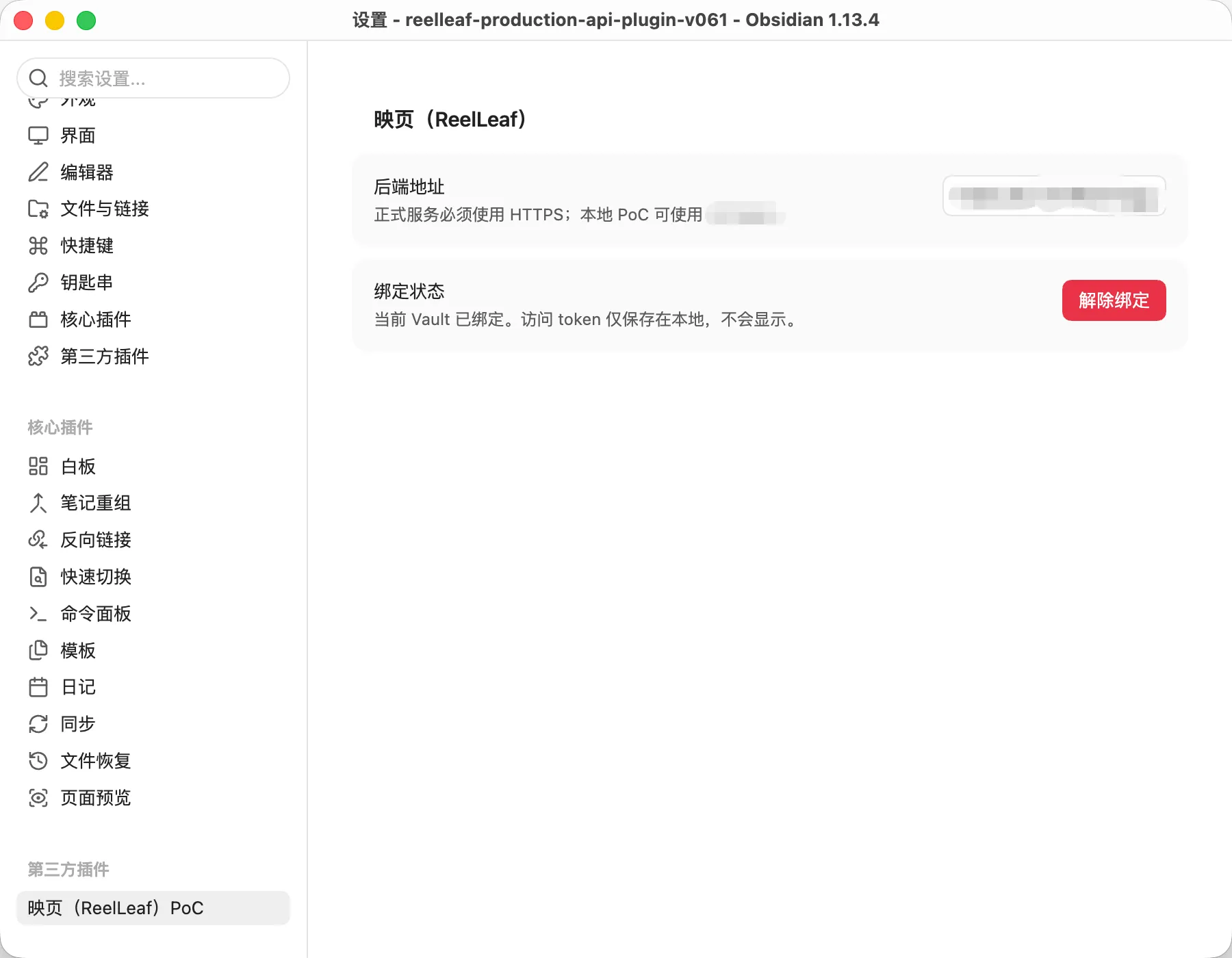Open the 核心插件 settings tab above 第三方插件
This screenshot has width=1232, height=958.
tap(153, 320)
